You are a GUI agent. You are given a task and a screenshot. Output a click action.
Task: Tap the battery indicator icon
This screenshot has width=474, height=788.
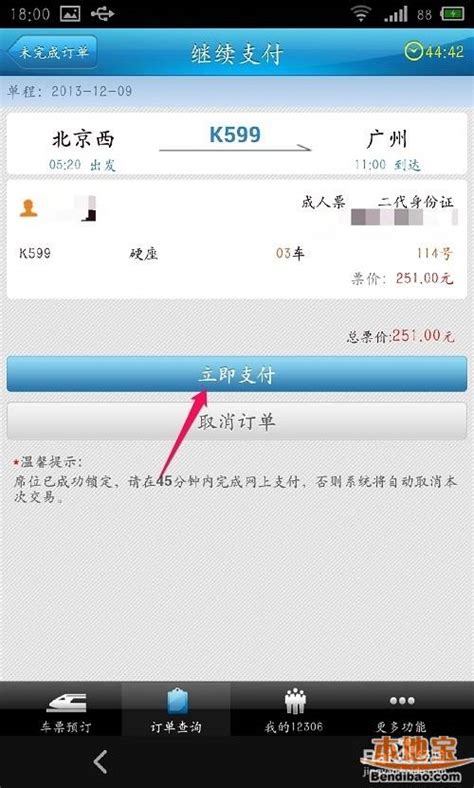pyautogui.click(x=452, y=14)
